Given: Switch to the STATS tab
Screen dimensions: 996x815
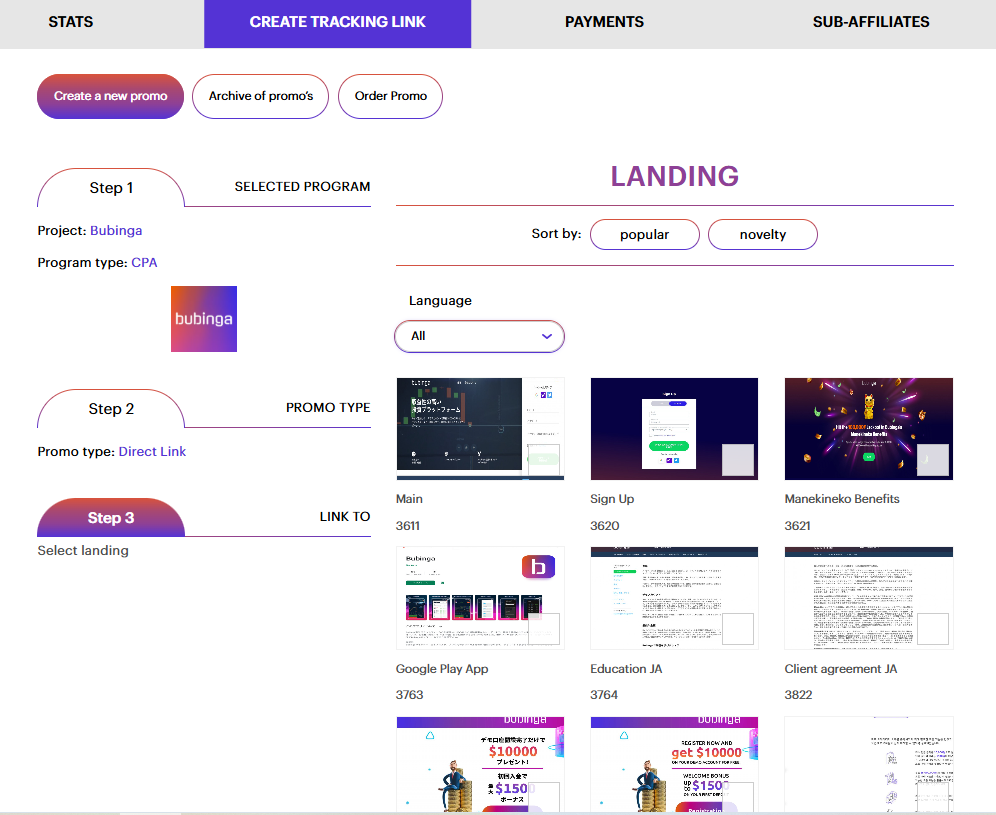Looking at the screenshot, I should coord(71,22).
